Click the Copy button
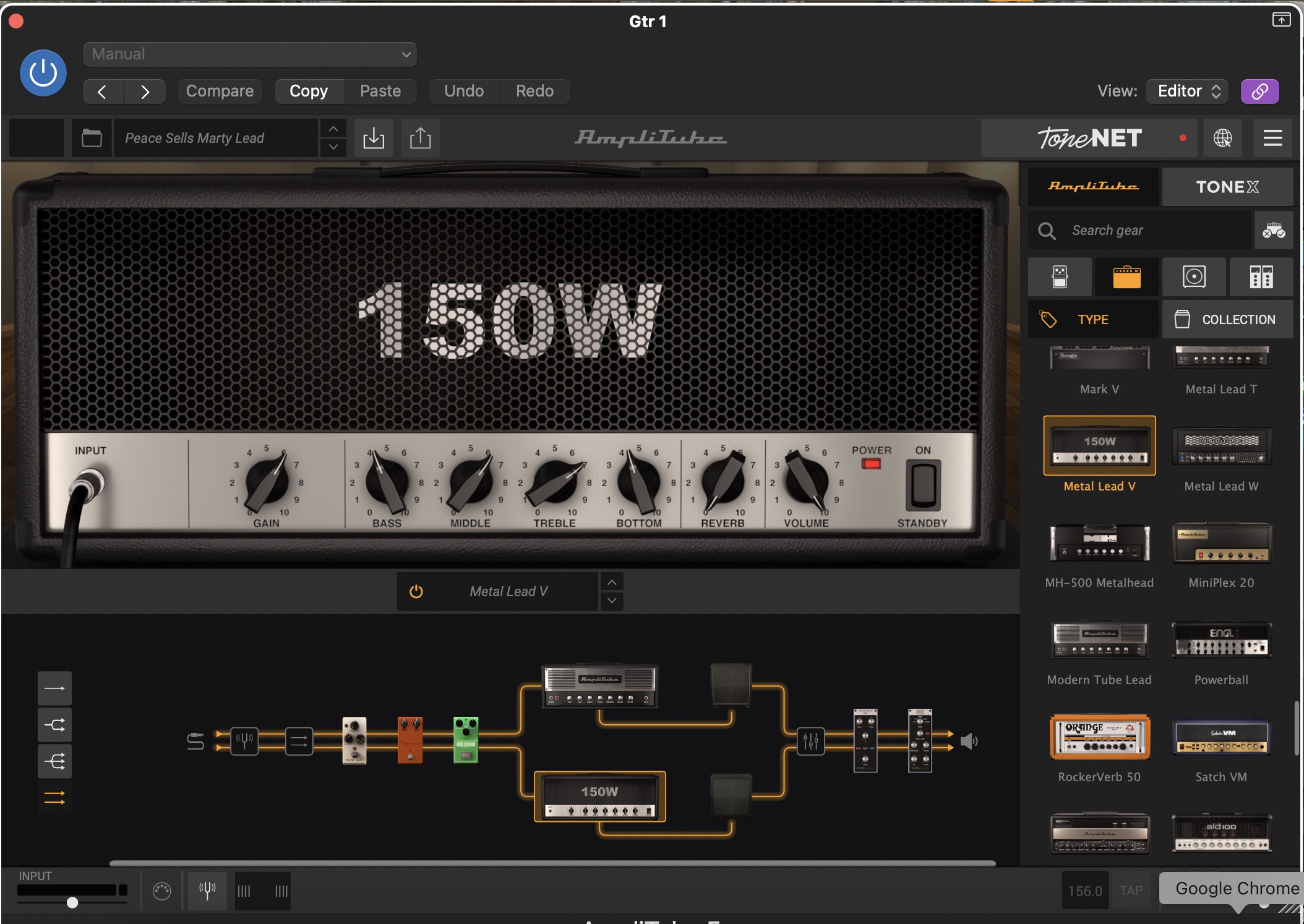Image resolution: width=1304 pixels, height=924 pixels. pos(309,92)
